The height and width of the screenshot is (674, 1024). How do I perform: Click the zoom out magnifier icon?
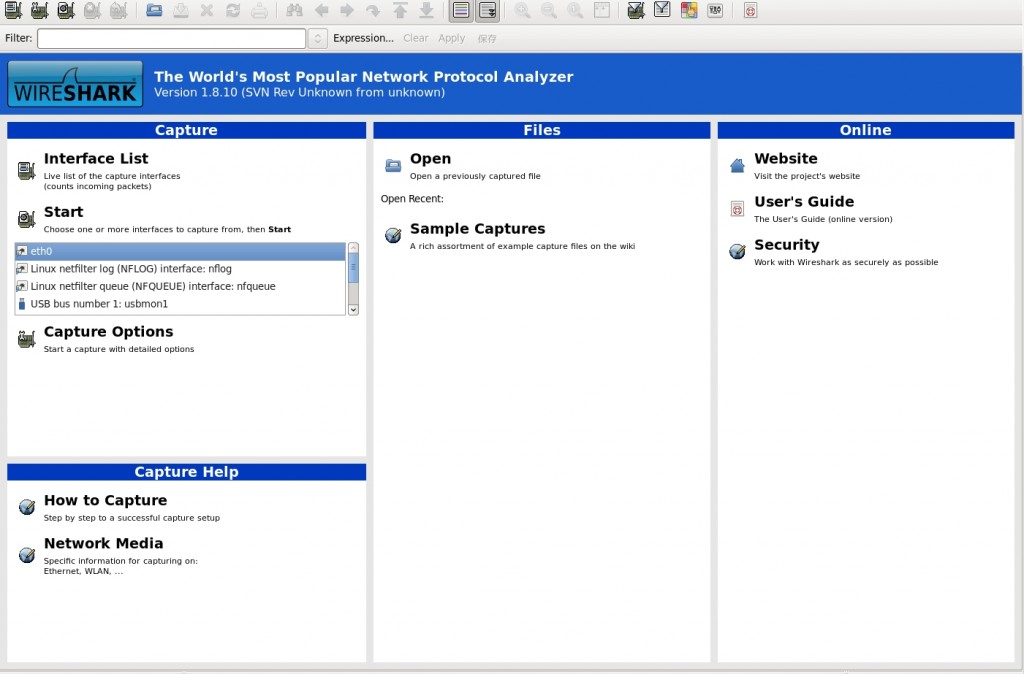point(549,10)
